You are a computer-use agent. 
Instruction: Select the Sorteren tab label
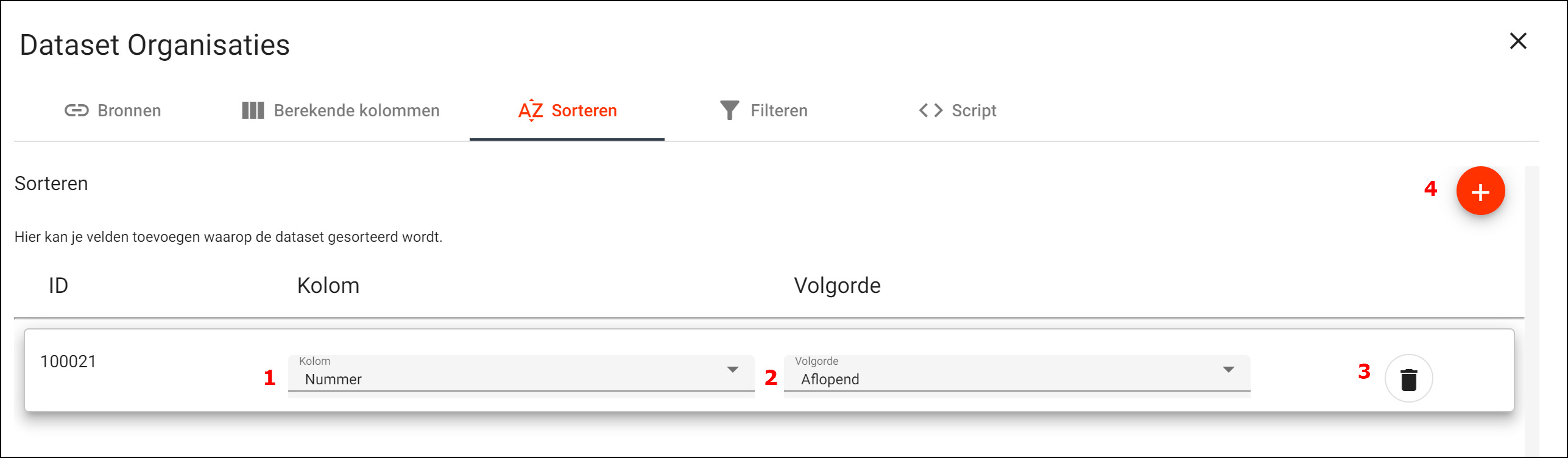[x=584, y=111]
